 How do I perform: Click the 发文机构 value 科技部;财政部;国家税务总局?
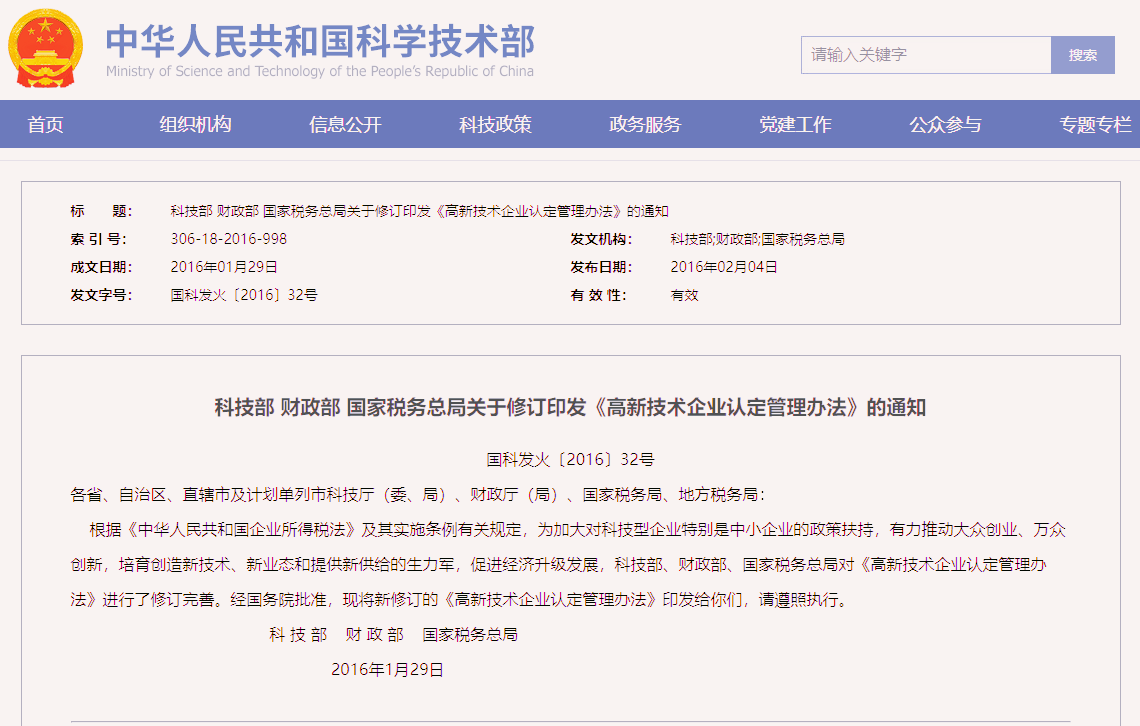pyautogui.click(x=758, y=239)
